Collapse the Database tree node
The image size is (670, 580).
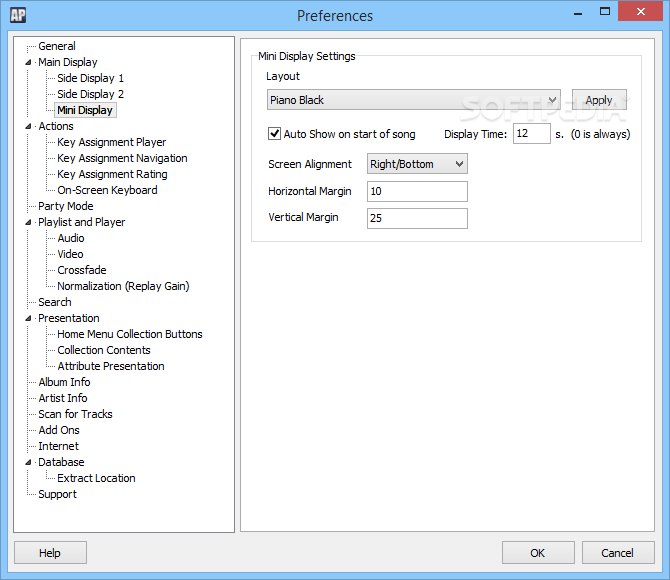click(x=28, y=462)
